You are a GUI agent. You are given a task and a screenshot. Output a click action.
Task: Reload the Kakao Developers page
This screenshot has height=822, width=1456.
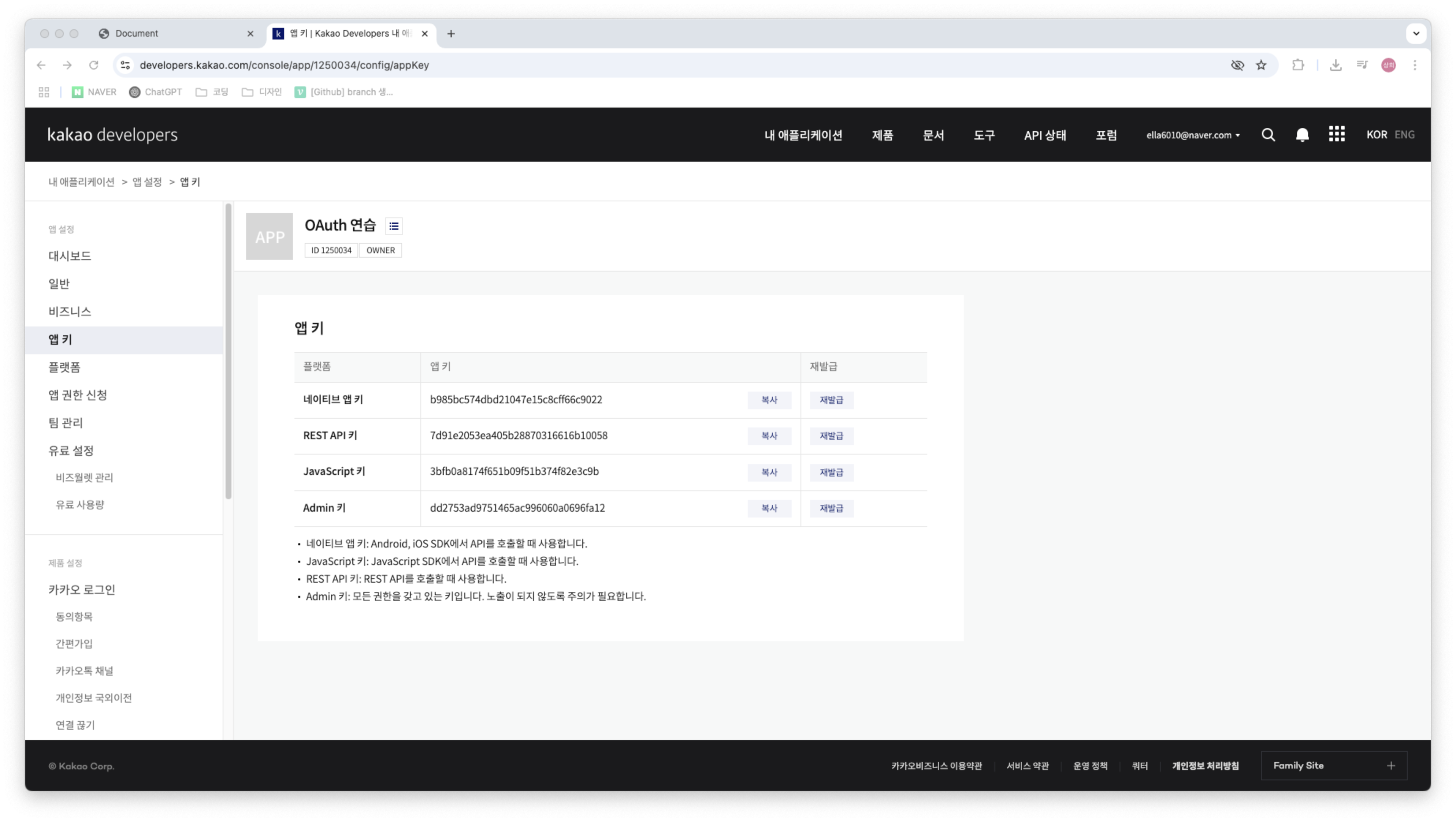pos(94,65)
